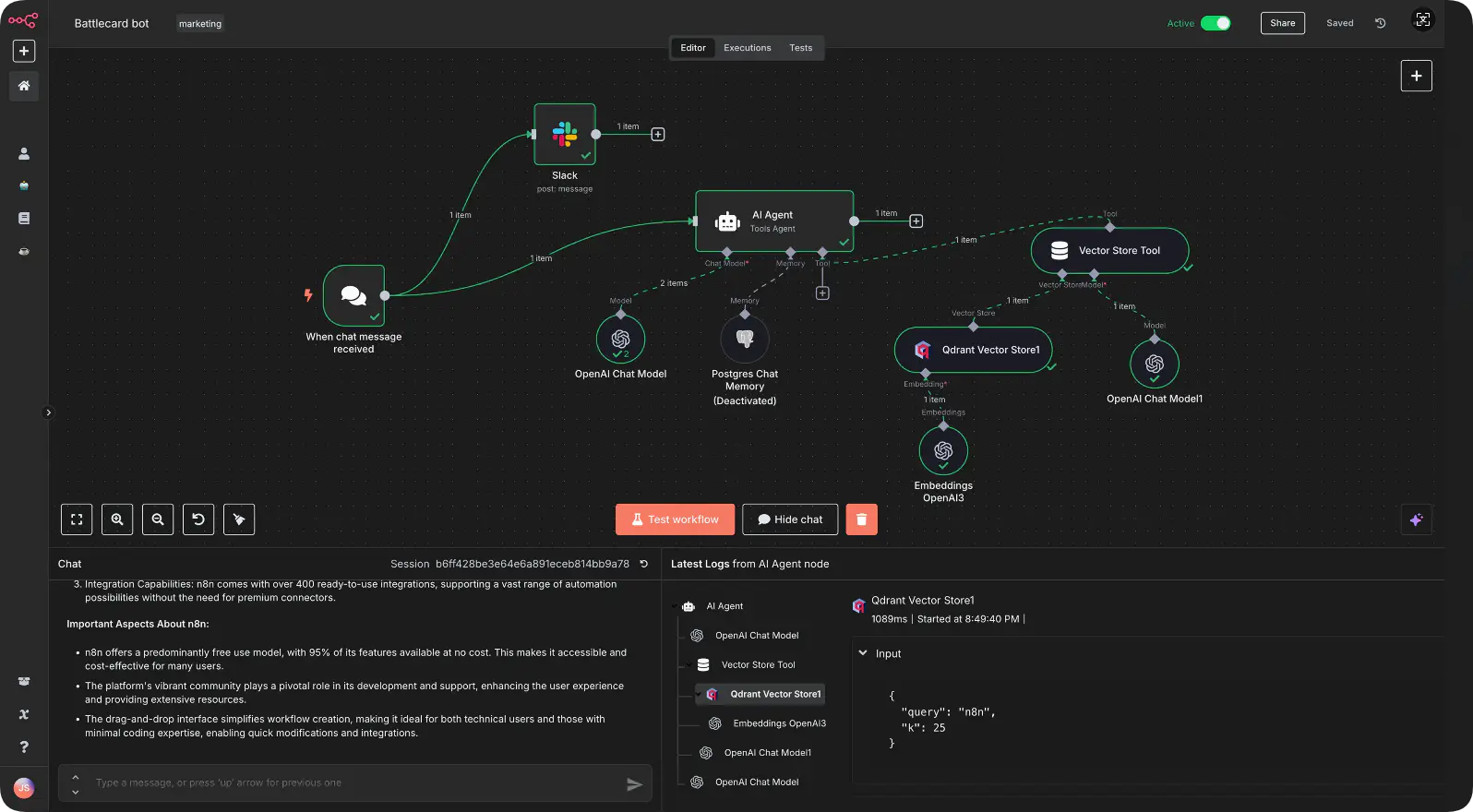Click the previous message up arrow
The width and height of the screenshot is (1473, 812).
[75, 776]
